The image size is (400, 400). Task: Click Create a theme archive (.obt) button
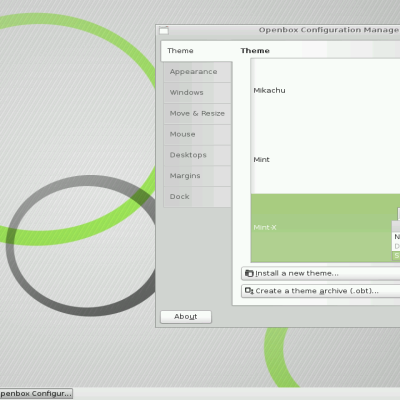[321, 291]
